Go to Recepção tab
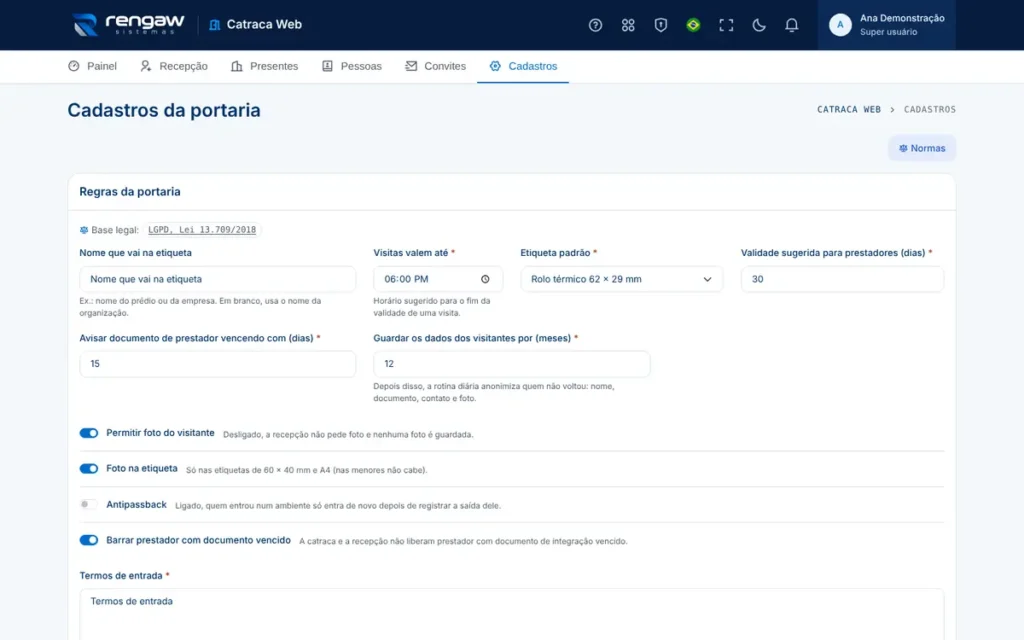 tap(174, 66)
